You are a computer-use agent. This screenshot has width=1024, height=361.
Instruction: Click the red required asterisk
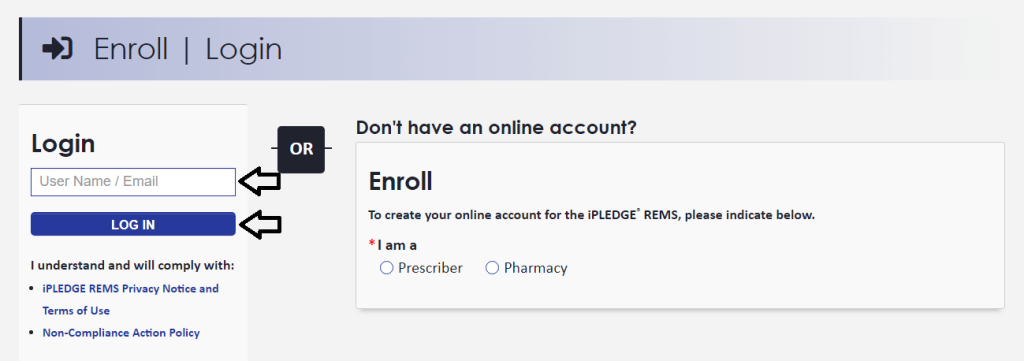[372, 243]
